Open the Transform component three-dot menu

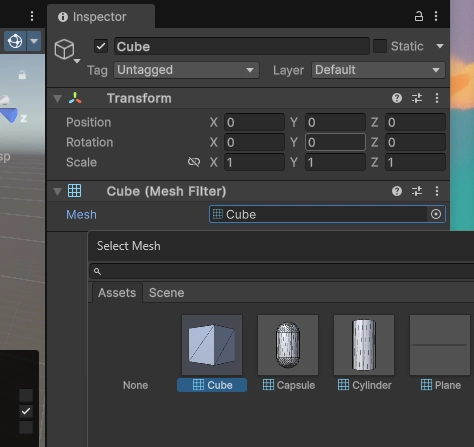click(x=437, y=98)
